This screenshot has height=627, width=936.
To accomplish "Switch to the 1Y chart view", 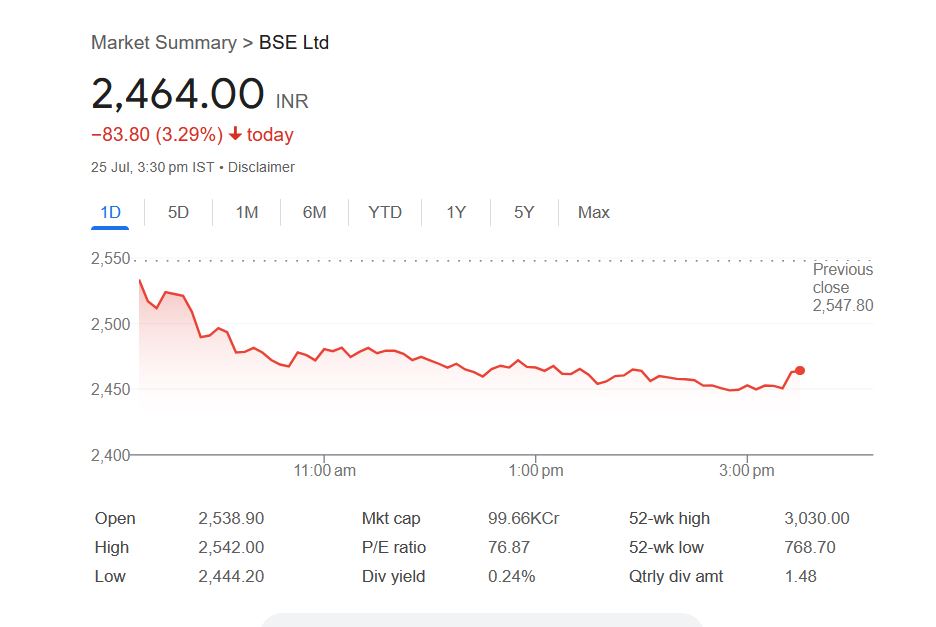I will point(456,212).
